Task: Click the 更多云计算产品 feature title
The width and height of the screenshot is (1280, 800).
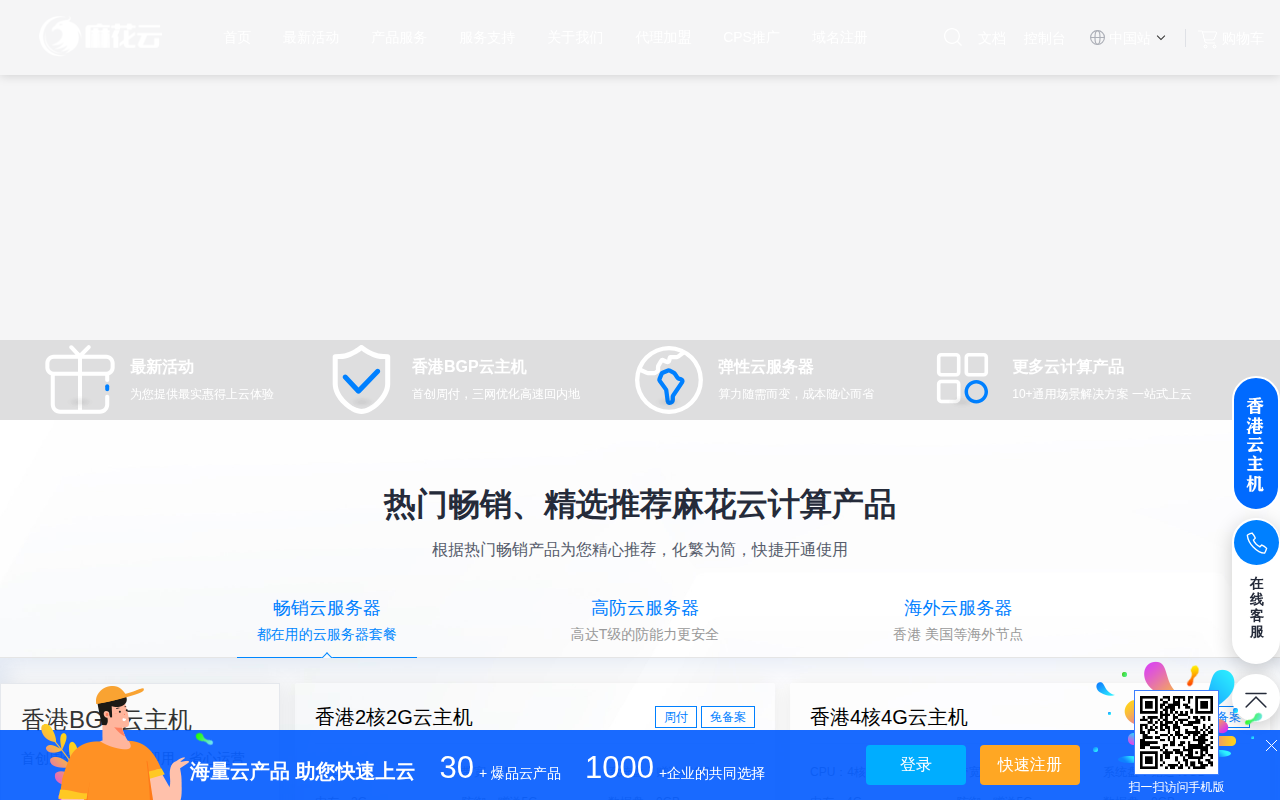Action: click(x=1068, y=367)
